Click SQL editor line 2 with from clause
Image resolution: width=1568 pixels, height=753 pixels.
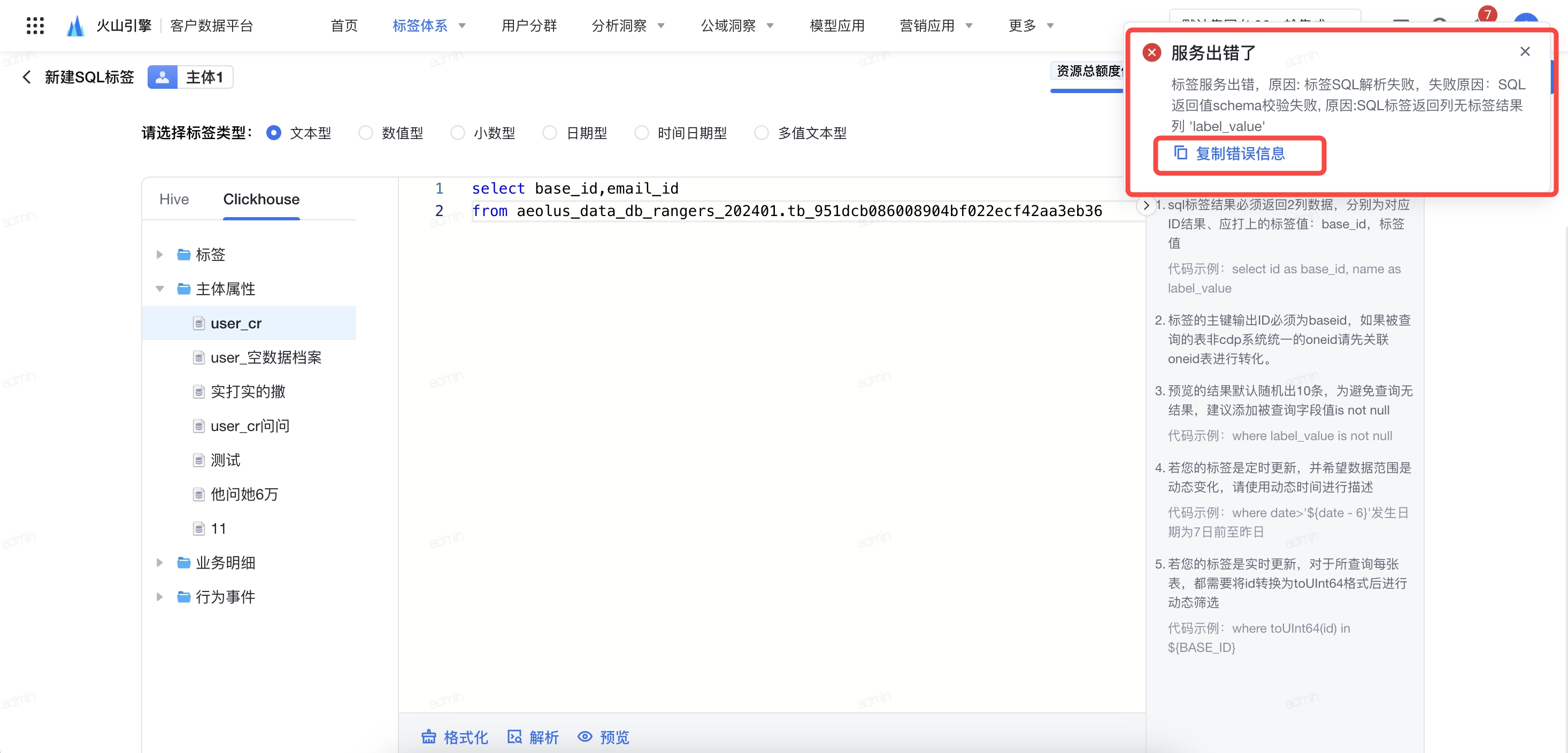tap(787, 211)
